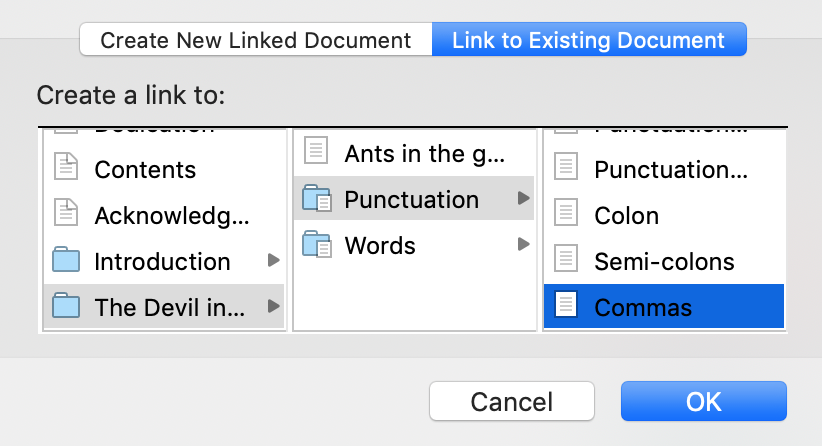This screenshot has width=822, height=446.
Task: Confirm with the OK button
Action: [x=703, y=401]
